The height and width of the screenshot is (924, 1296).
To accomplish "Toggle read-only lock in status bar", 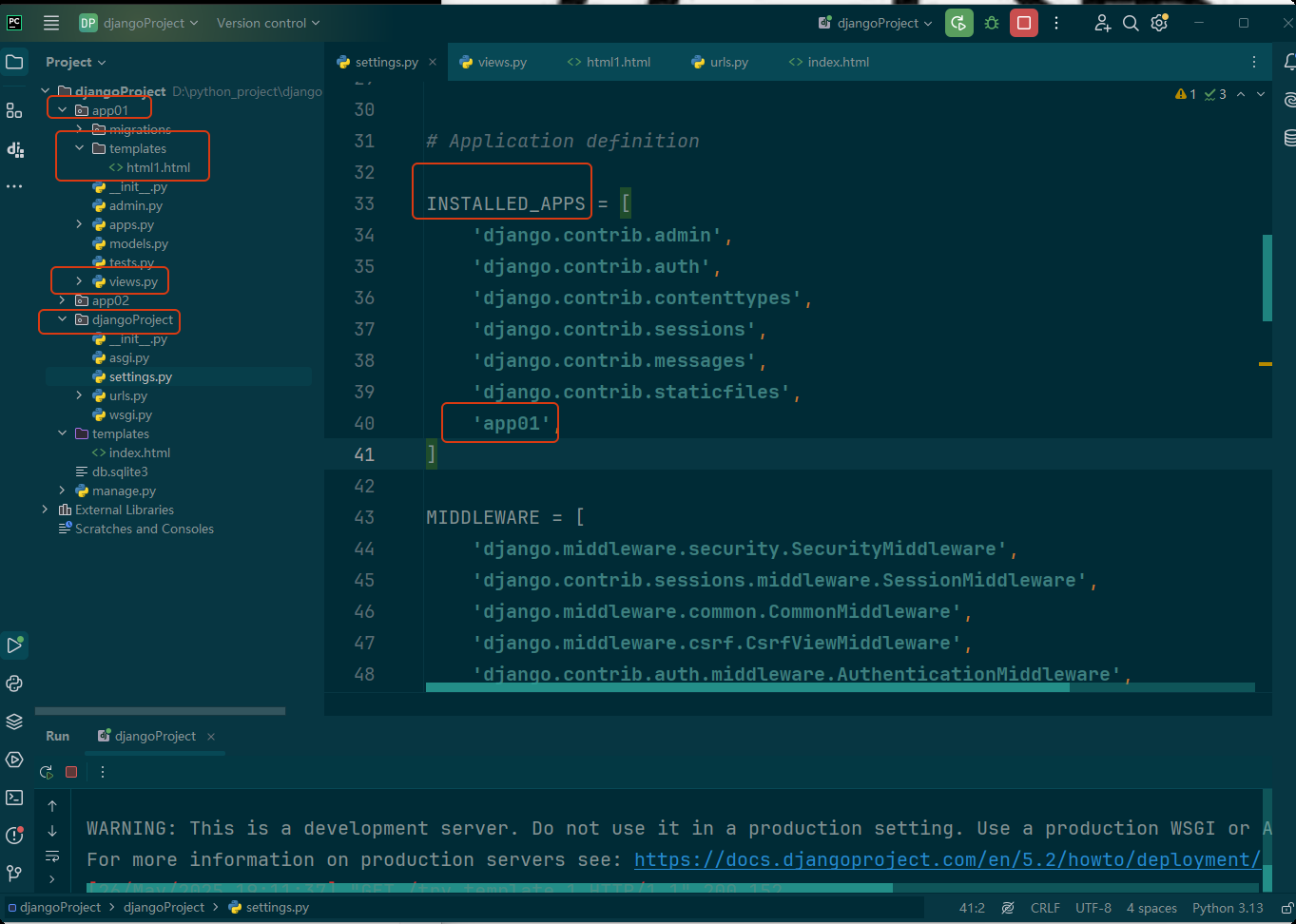I will (x=1286, y=908).
